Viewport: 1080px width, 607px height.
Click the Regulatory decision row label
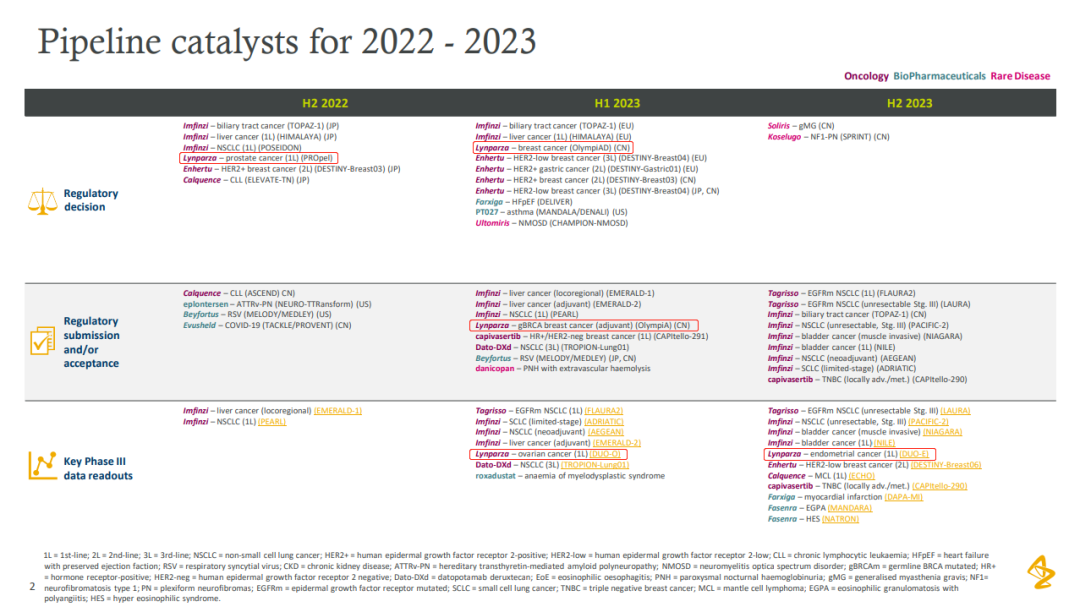coord(91,200)
